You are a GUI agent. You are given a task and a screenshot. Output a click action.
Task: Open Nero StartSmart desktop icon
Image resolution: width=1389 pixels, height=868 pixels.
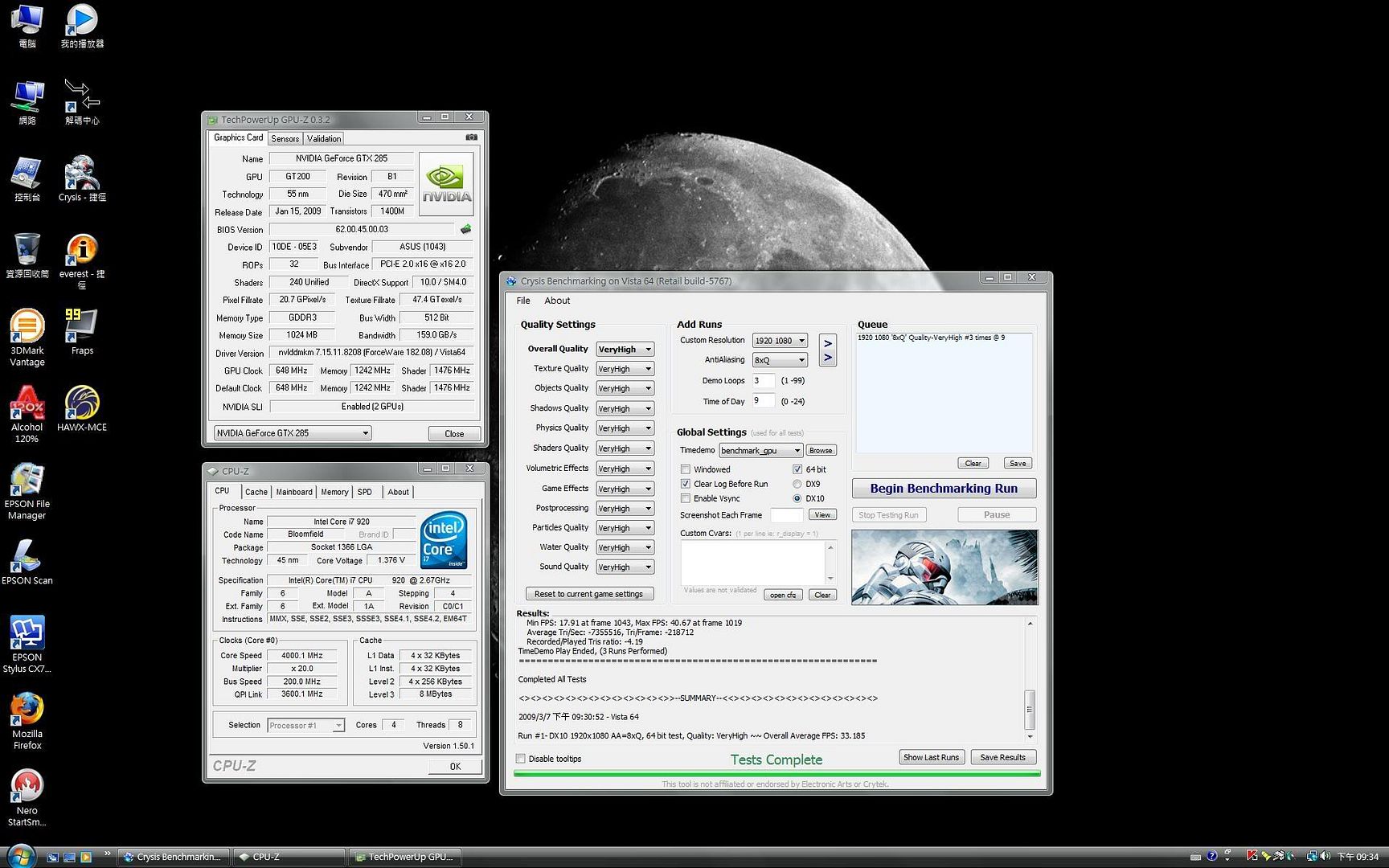click(27, 797)
